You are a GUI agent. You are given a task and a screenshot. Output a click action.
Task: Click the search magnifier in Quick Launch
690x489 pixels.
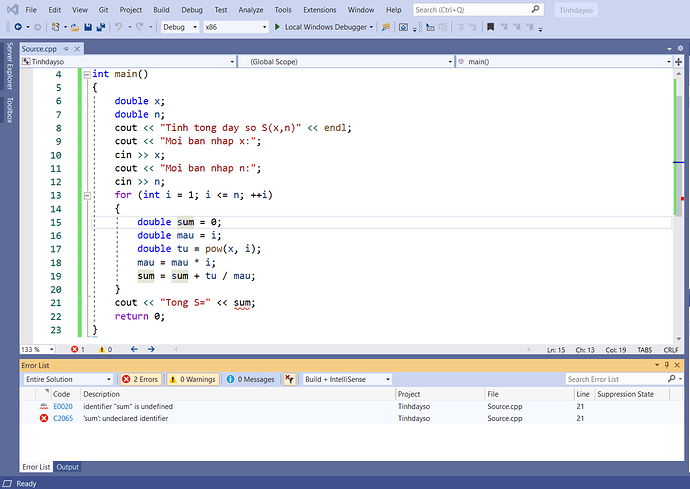coord(535,9)
